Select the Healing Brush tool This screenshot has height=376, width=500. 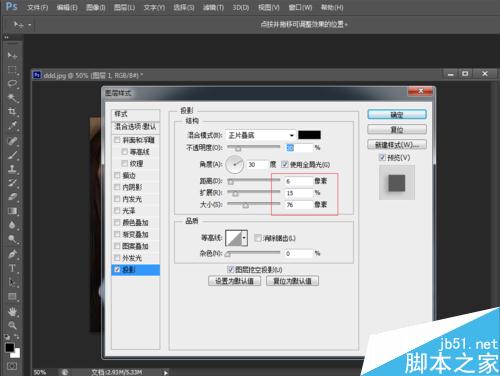12,141
